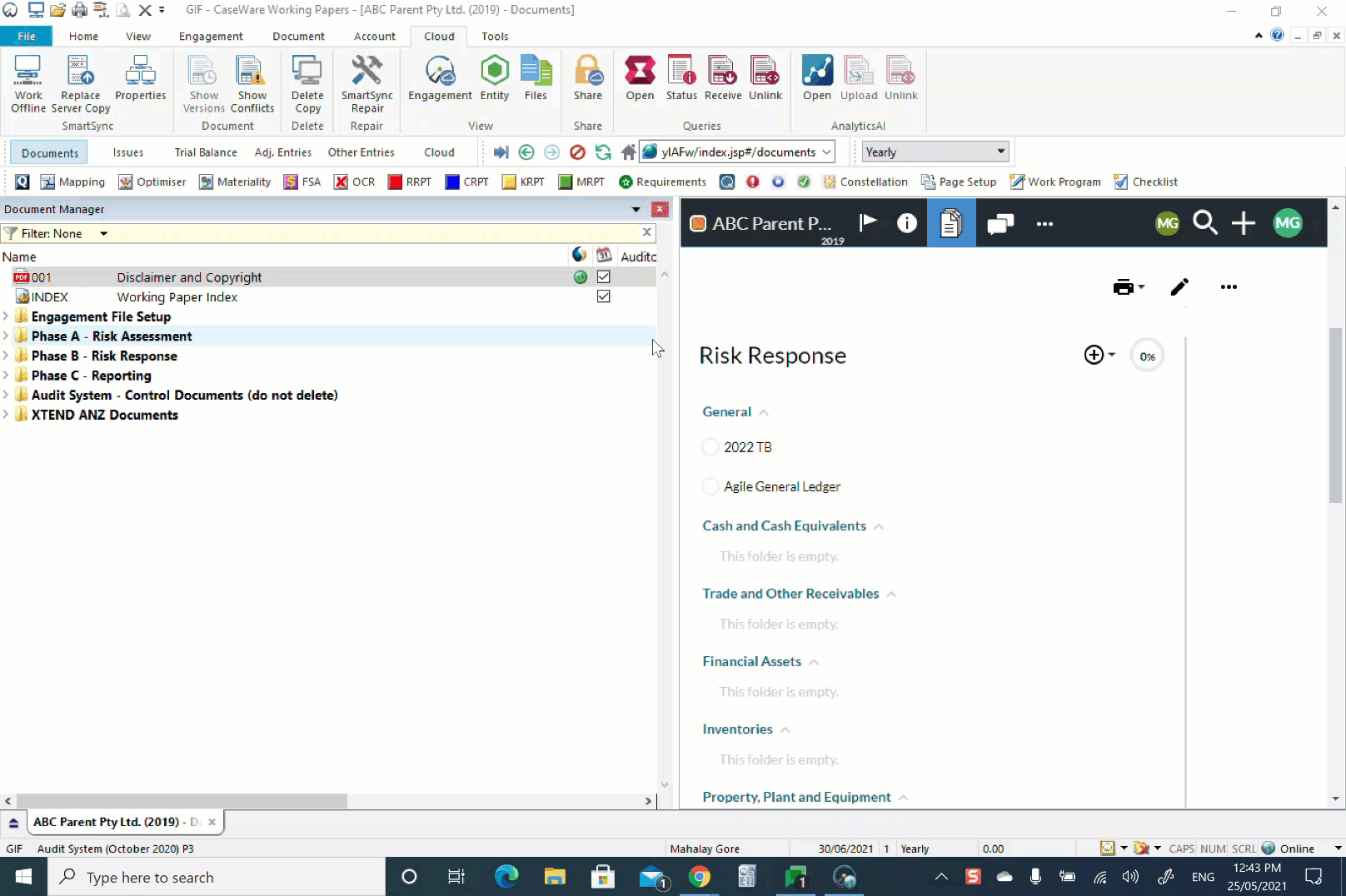Open the Materiality tool
The height and width of the screenshot is (896, 1346).
coord(235,182)
